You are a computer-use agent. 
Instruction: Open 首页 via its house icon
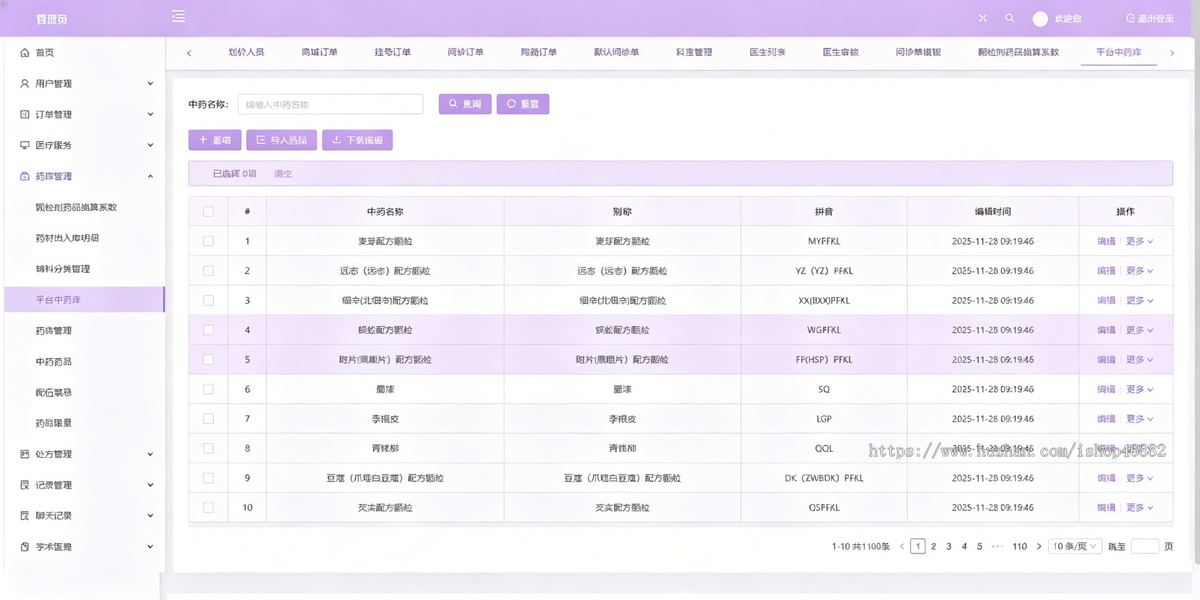point(25,53)
